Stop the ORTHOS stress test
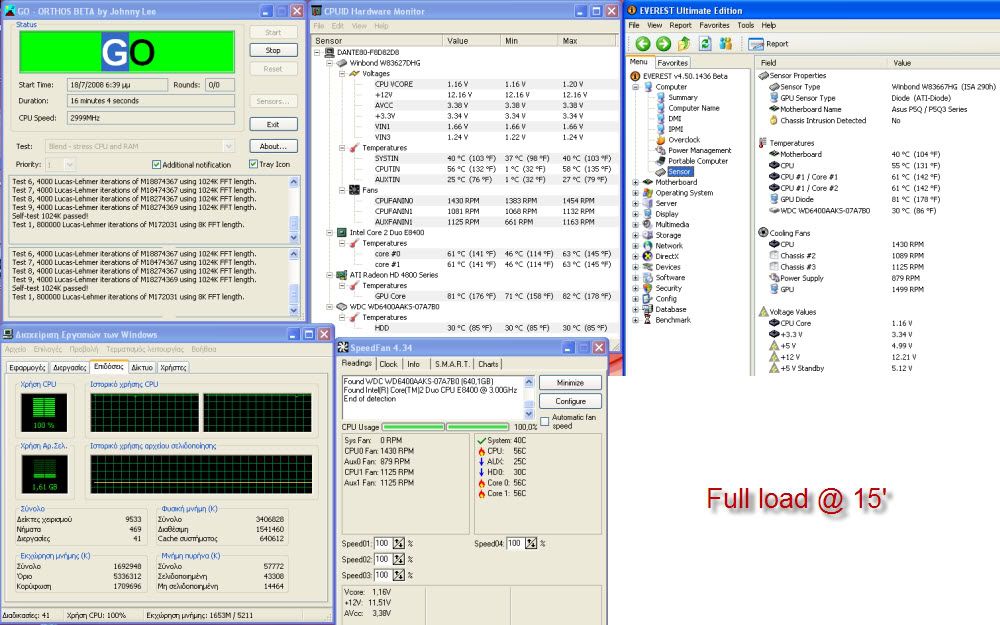1000x625 pixels. 272,50
